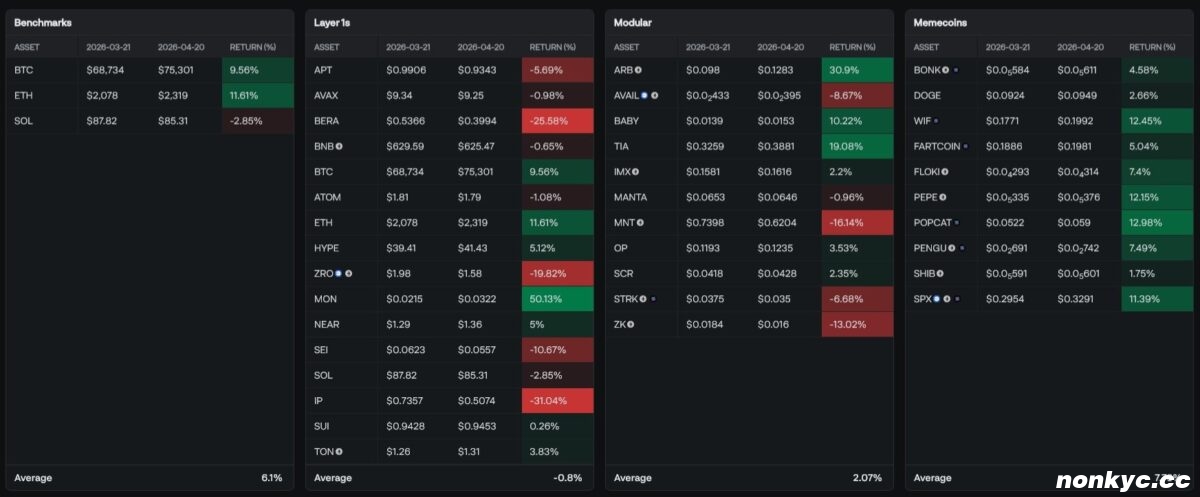The image size is (1200, 497).
Task: Click the icon next to FLOKI
Action: click(x=946, y=172)
